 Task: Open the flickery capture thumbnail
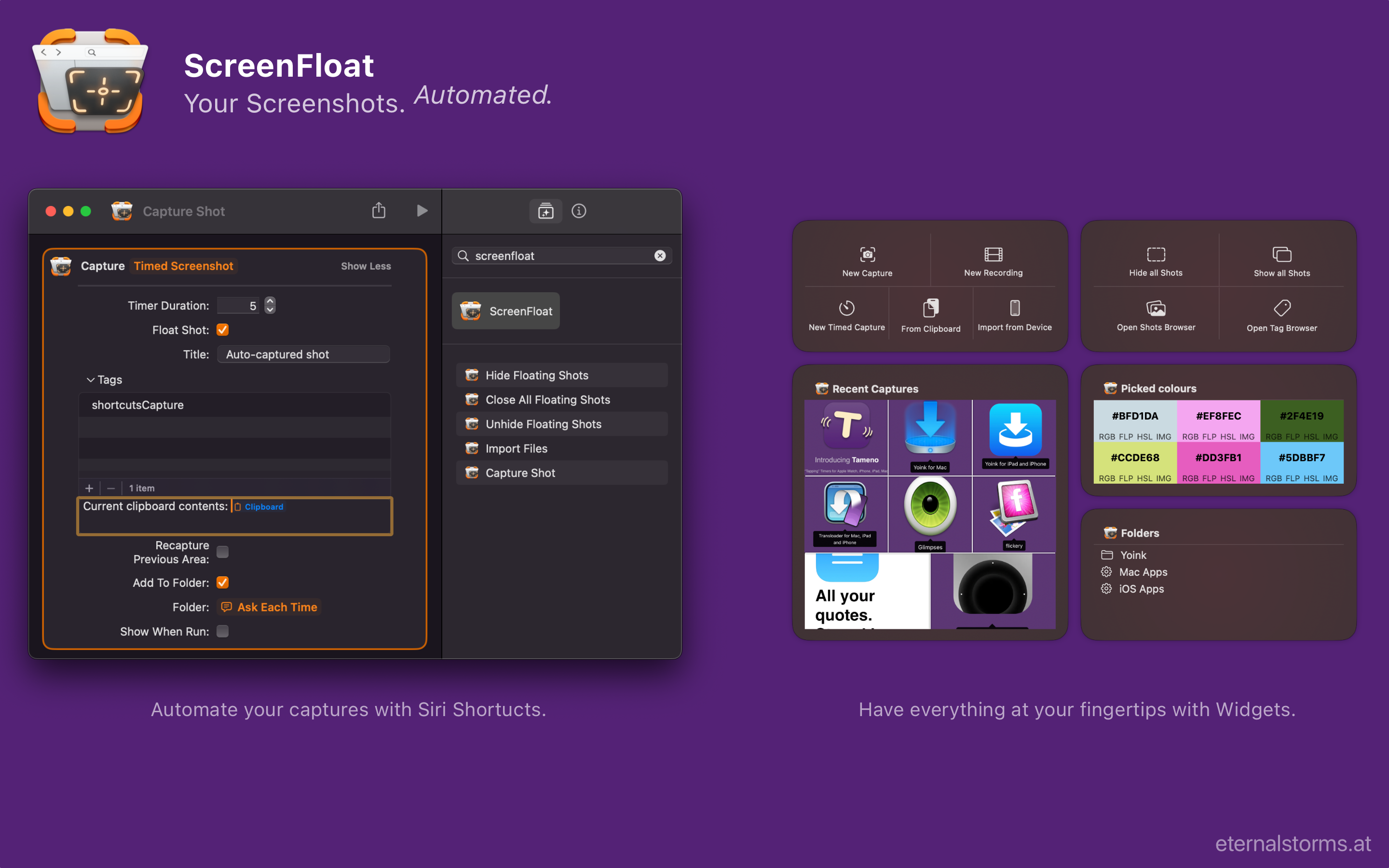(1014, 515)
